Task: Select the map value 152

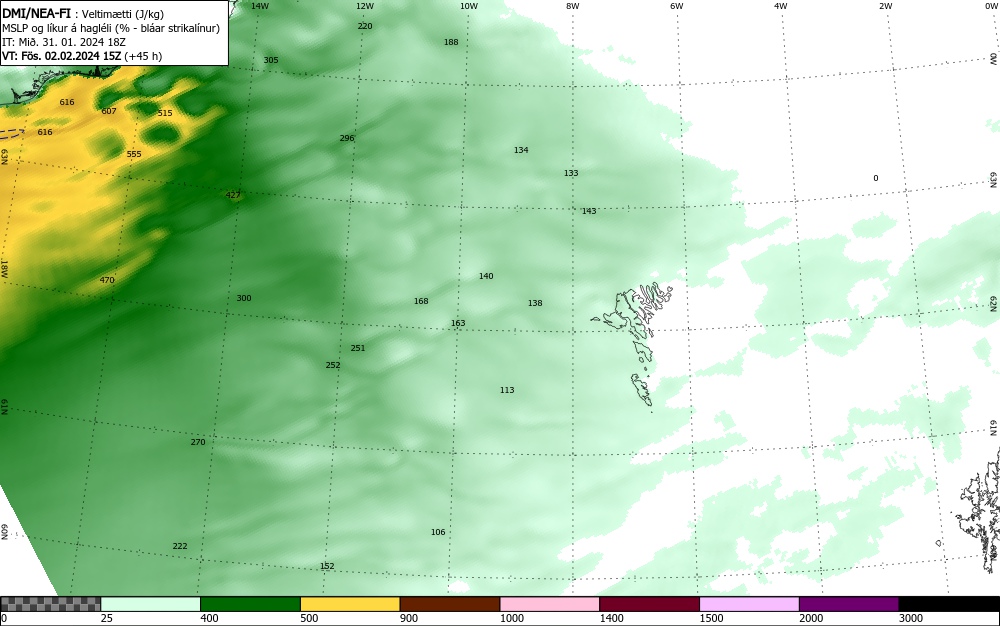Action: tap(327, 566)
